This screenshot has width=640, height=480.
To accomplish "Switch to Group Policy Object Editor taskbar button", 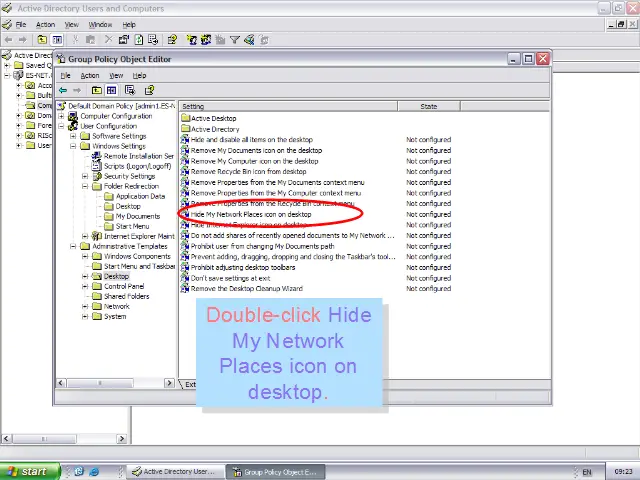I will click(276, 472).
